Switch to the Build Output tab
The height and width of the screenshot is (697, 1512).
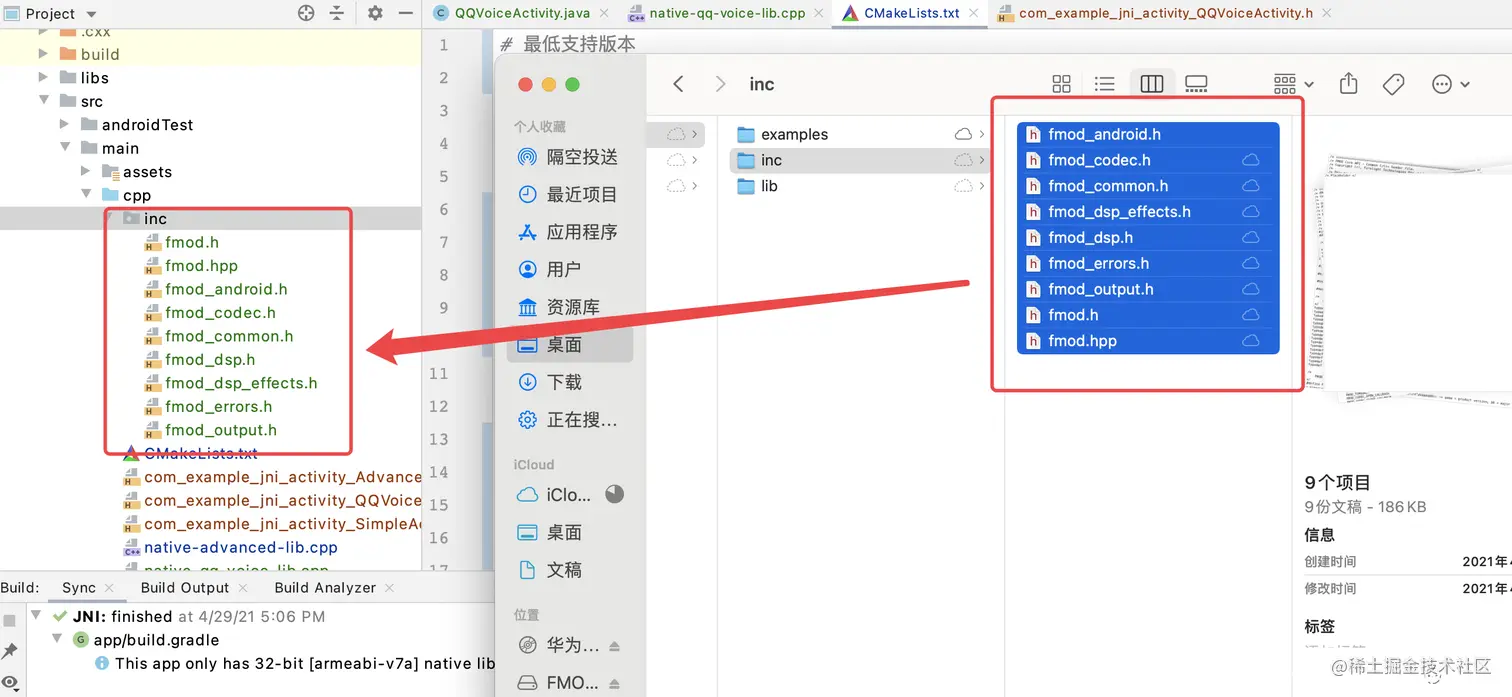pyautogui.click(x=184, y=587)
